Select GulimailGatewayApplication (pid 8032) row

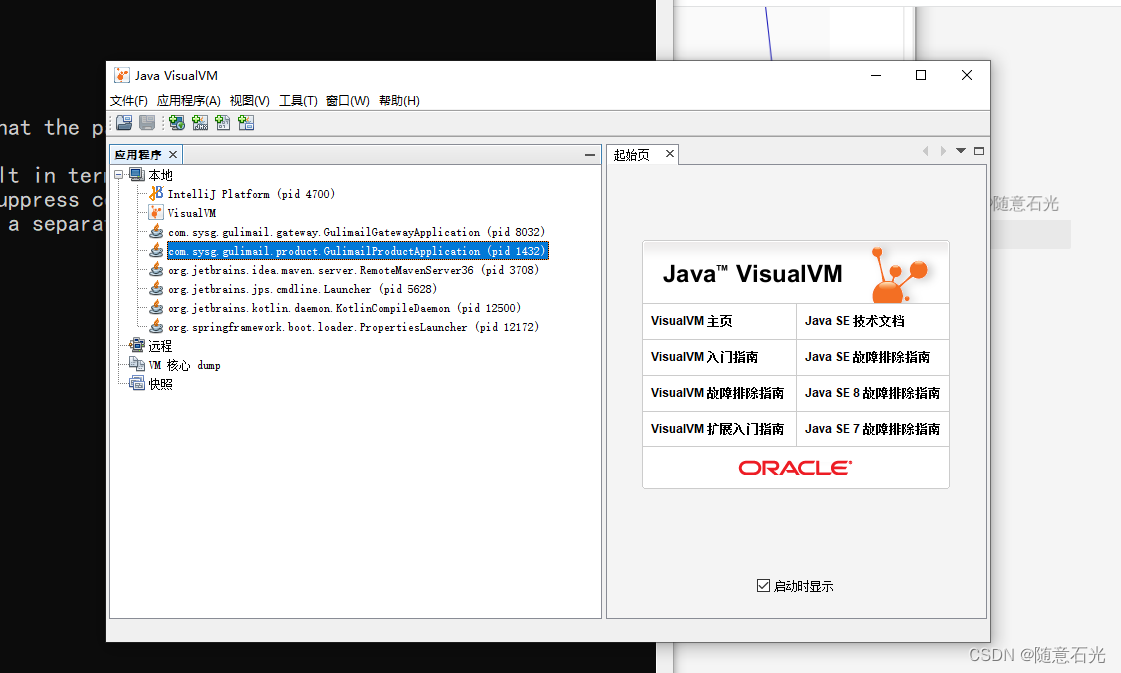(357, 232)
